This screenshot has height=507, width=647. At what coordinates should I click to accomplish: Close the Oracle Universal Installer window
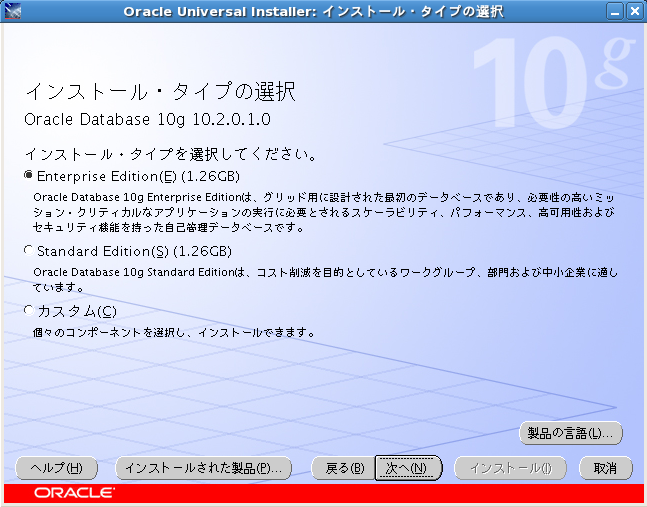tap(634, 11)
